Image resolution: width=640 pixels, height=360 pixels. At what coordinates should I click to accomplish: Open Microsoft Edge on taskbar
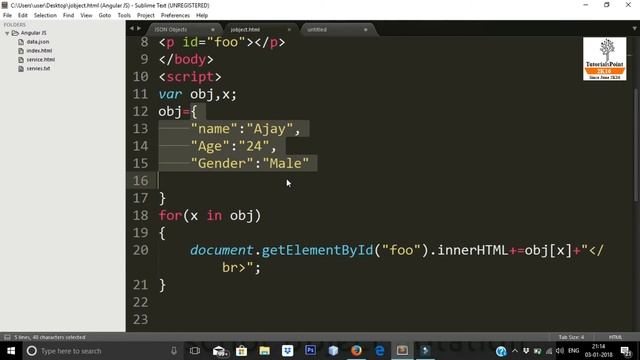(380, 351)
